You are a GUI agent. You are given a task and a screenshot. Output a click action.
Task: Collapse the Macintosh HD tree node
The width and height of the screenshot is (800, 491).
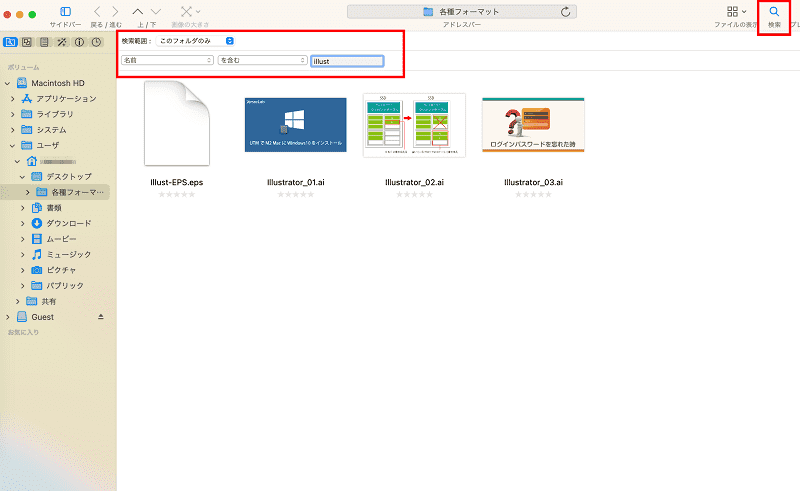7,83
